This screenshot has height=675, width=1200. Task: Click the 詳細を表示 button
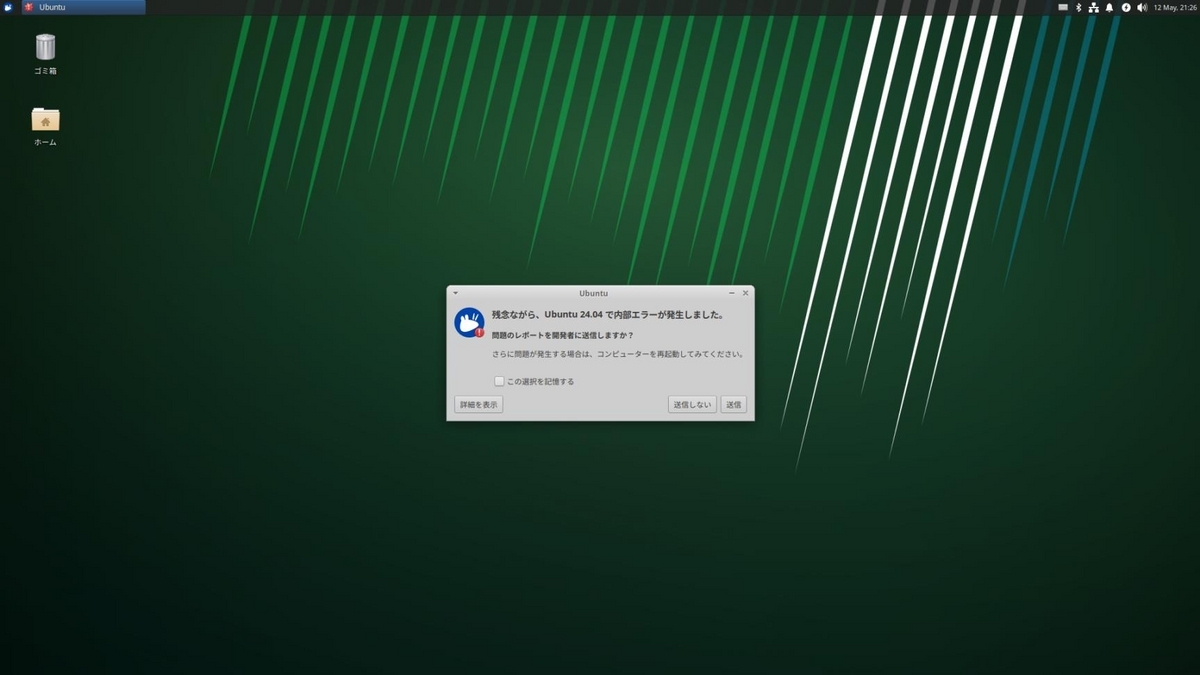pyautogui.click(x=478, y=404)
